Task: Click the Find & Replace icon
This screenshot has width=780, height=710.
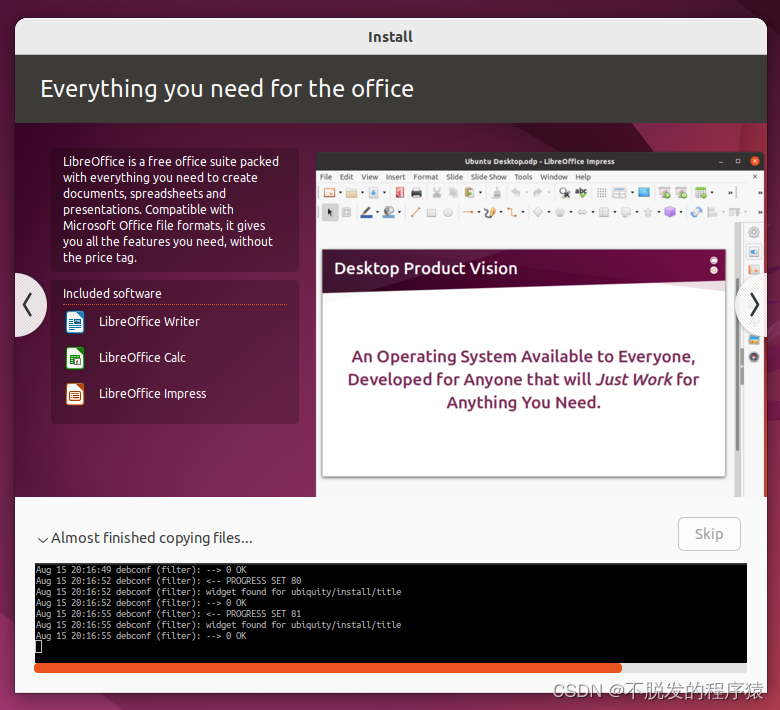Action: 564,193
